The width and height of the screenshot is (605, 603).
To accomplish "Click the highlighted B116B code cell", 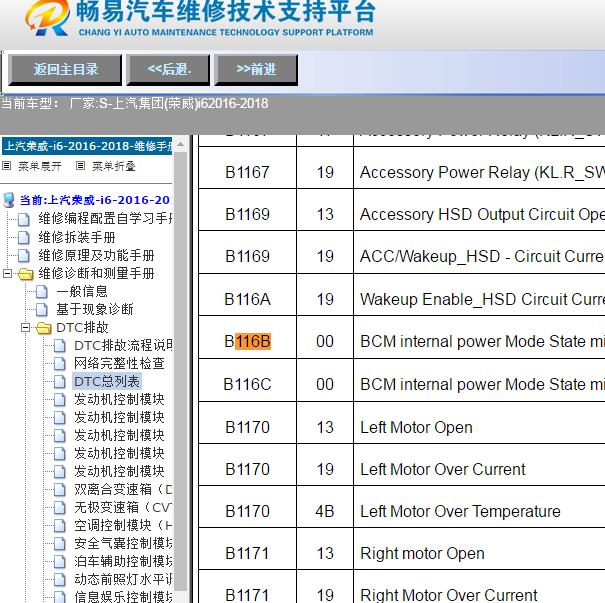I will pos(247,341).
